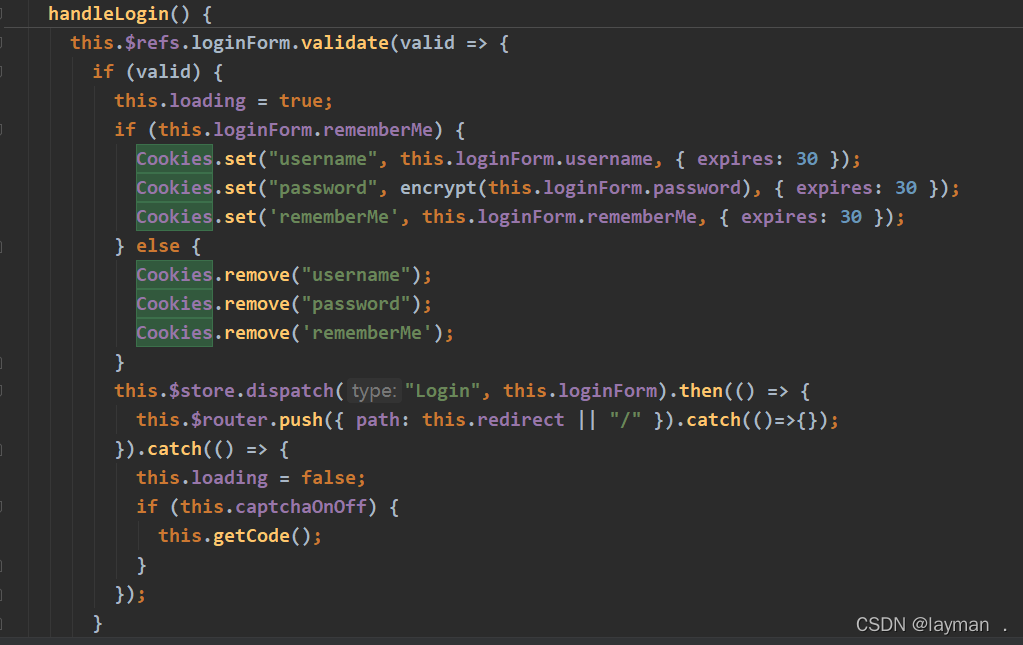Screen dimensions: 1023x645
Task: Click highlighted Cookies before remove("password")
Action: [x=174, y=304]
